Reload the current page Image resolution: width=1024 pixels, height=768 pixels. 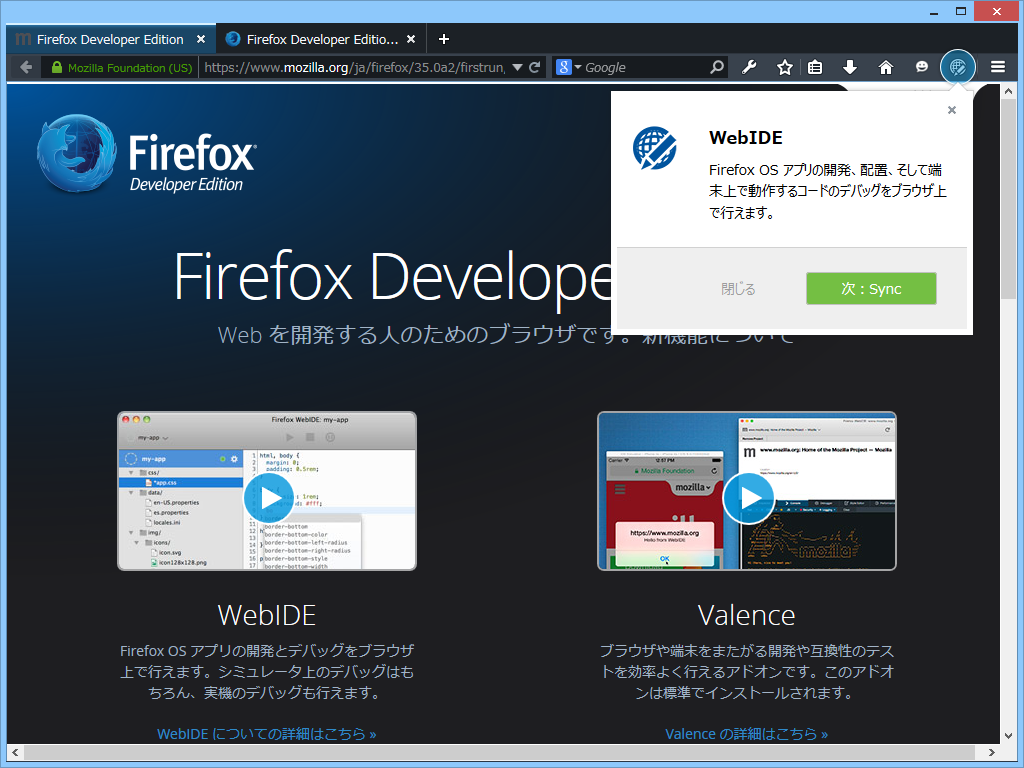pos(534,67)
